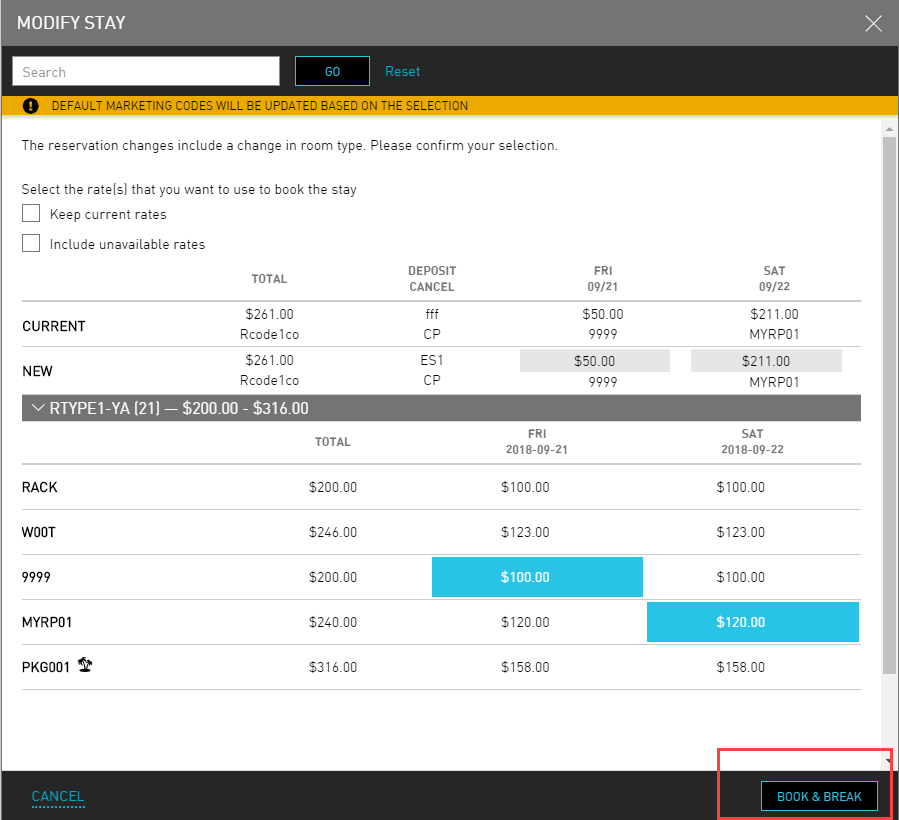
Task: Click highlighted 9999 Friday $100.00 cell
Action: (537, 577)
